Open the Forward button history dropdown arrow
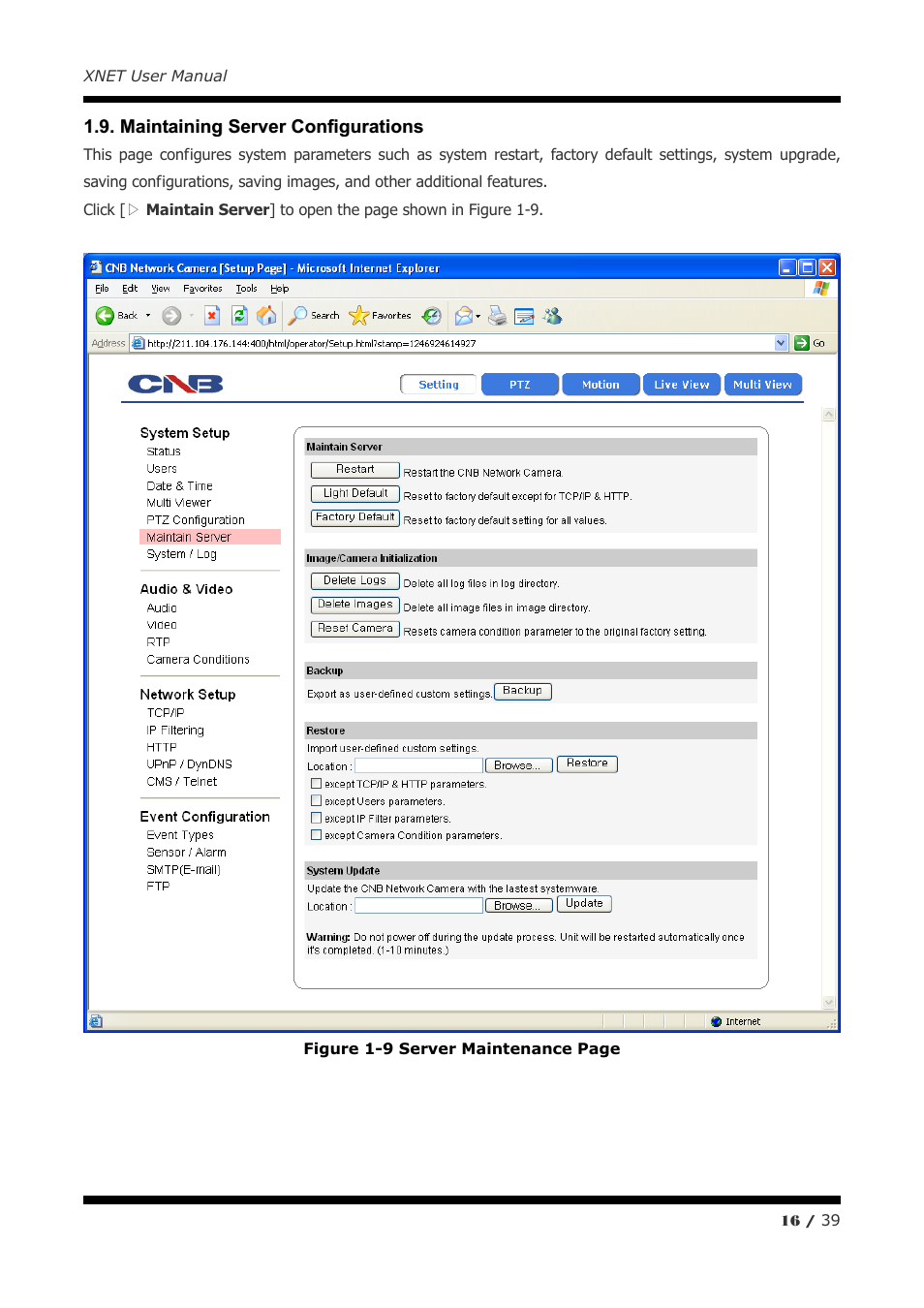 [x=192, y=316]
